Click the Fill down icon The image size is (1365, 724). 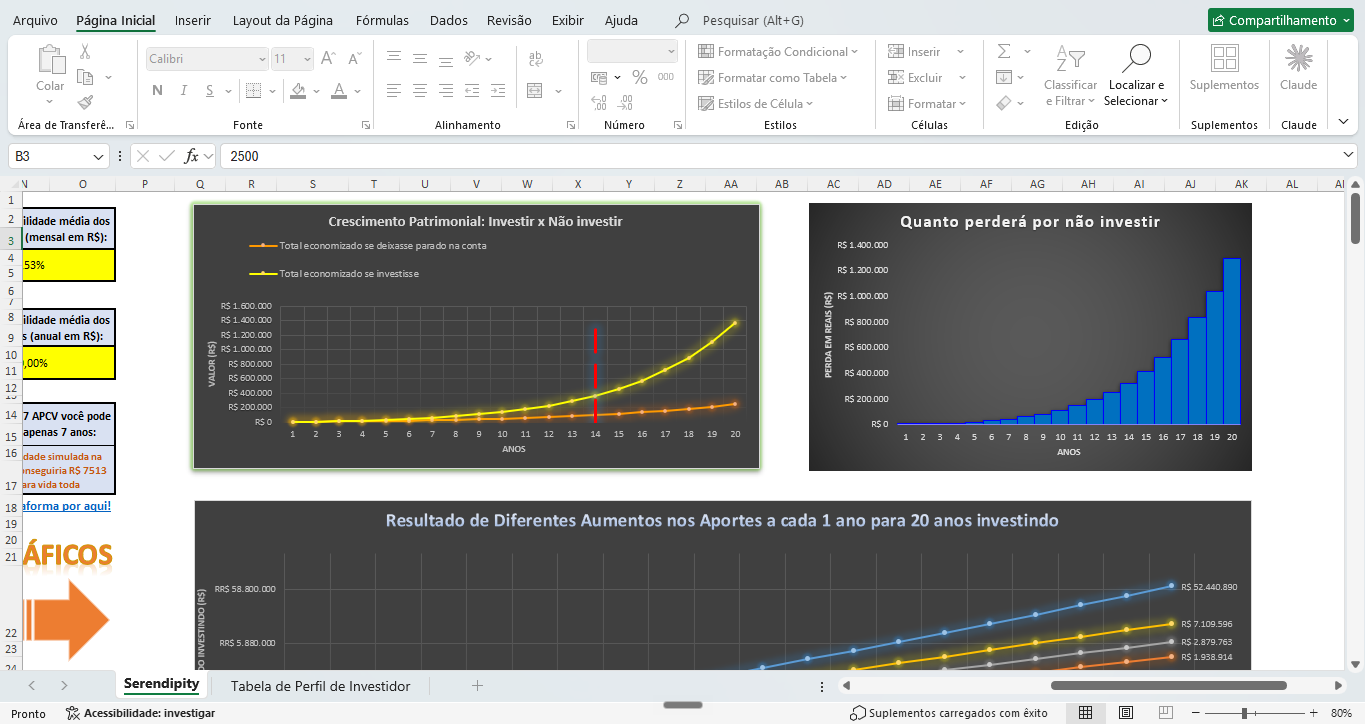click(1004, 77)
